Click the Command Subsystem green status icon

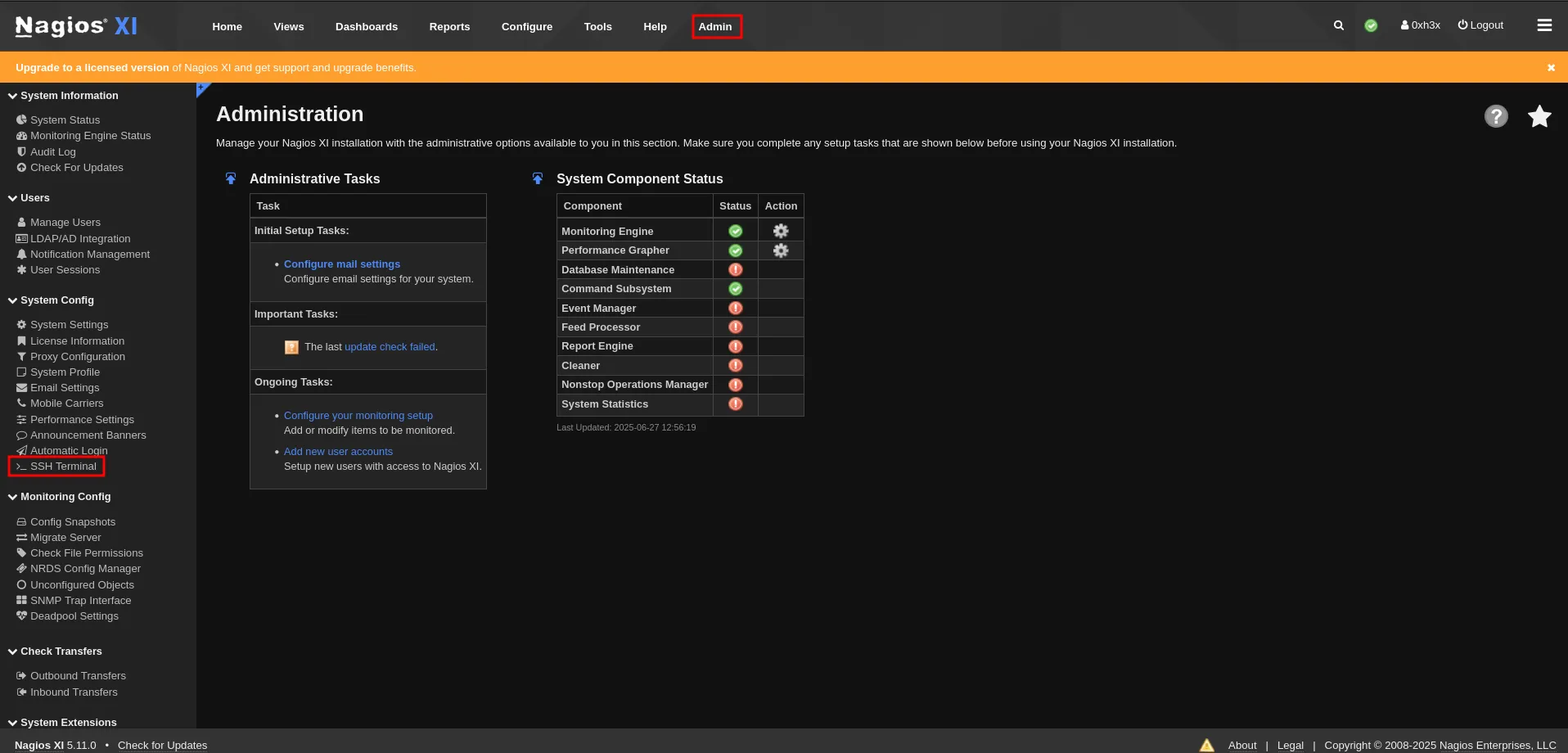pyautogui.click(x=736, y=289)
